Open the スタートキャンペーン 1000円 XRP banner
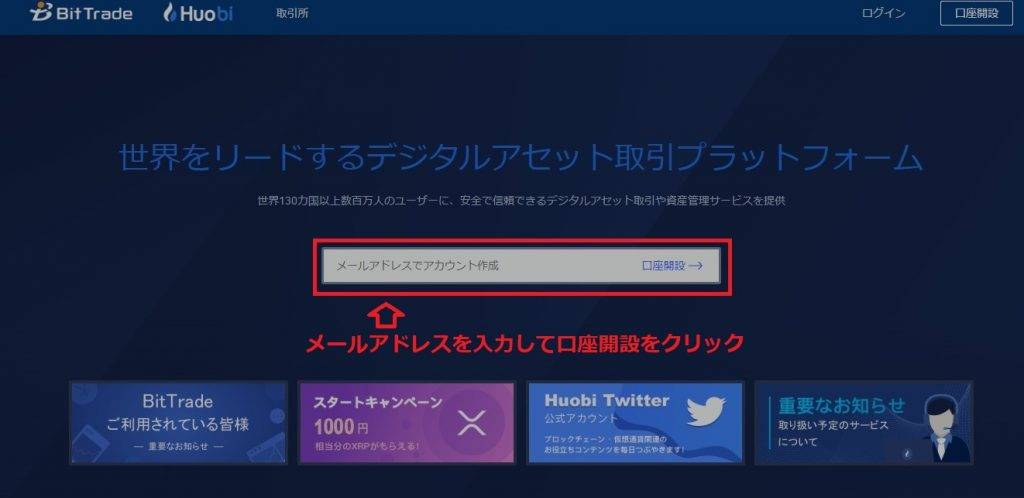The width and height of the screenshot is (1024, 498). [x=406, y=422]
